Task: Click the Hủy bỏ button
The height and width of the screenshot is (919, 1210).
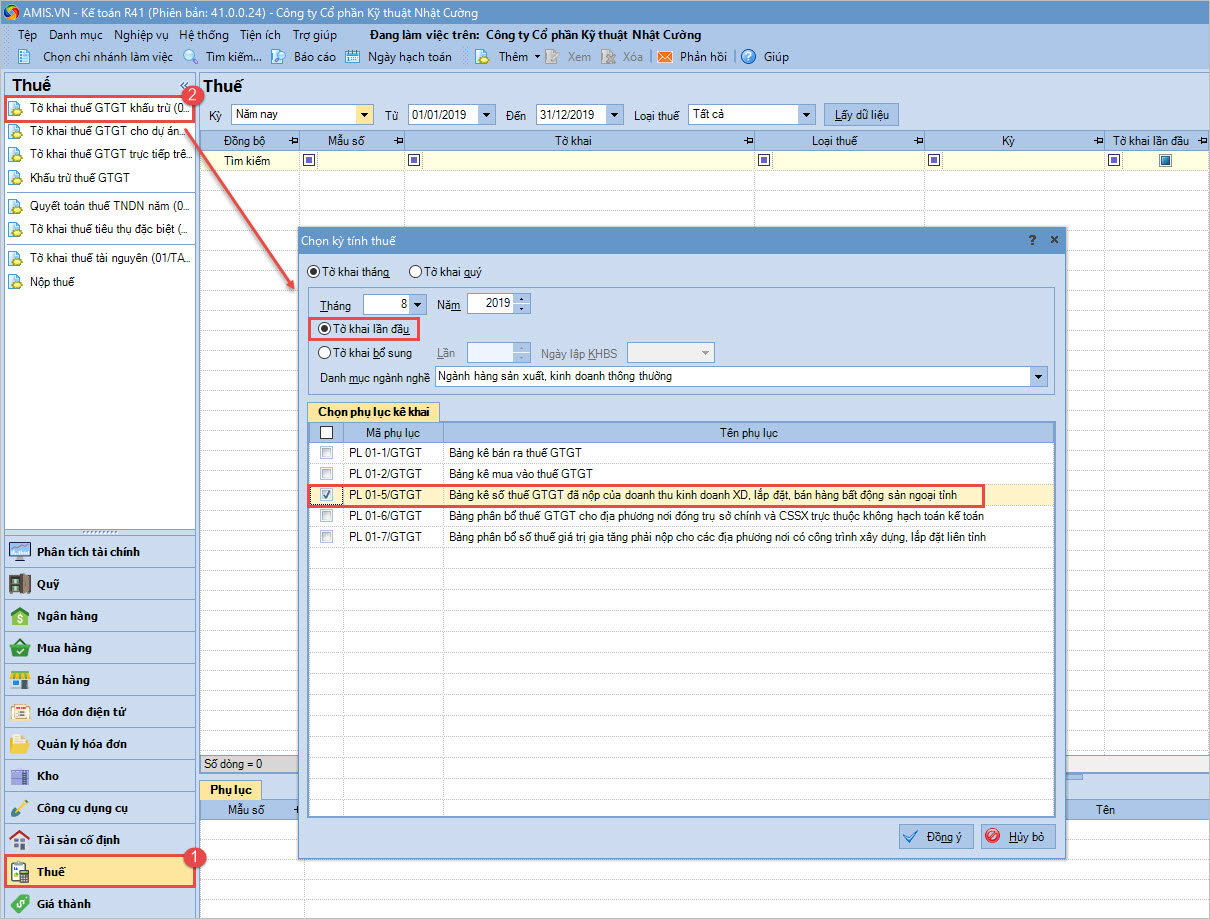Action: click(1018, 837)
